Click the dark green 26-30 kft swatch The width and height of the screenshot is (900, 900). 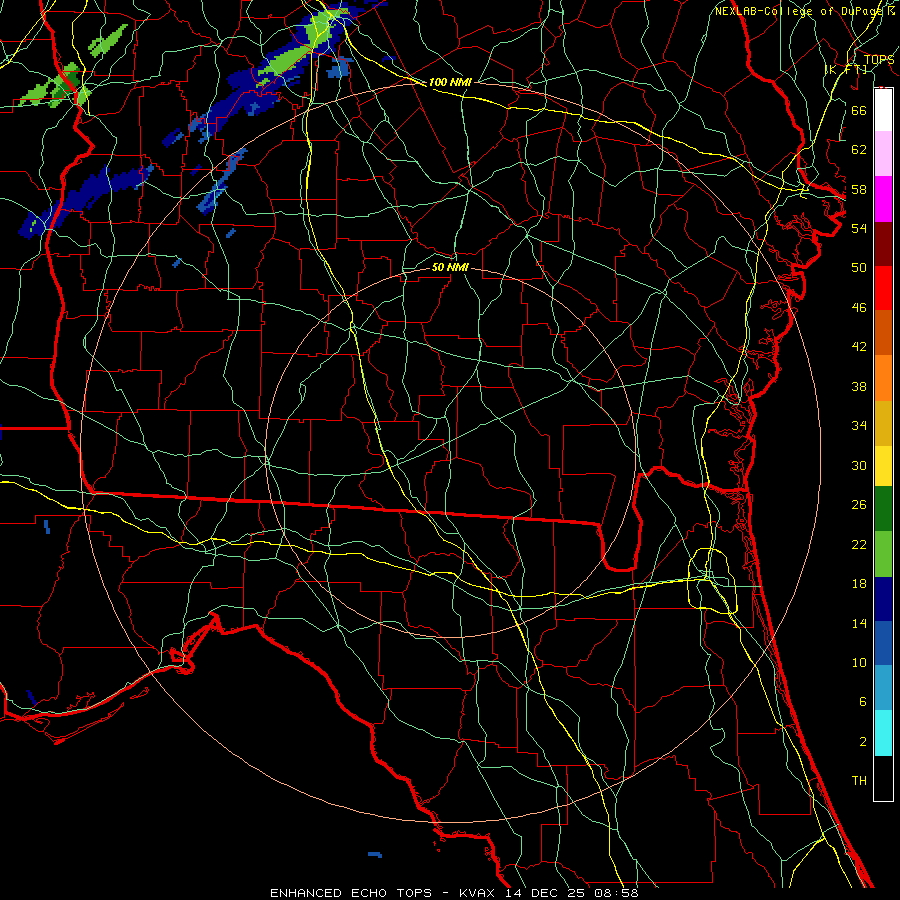click(883, 509)
